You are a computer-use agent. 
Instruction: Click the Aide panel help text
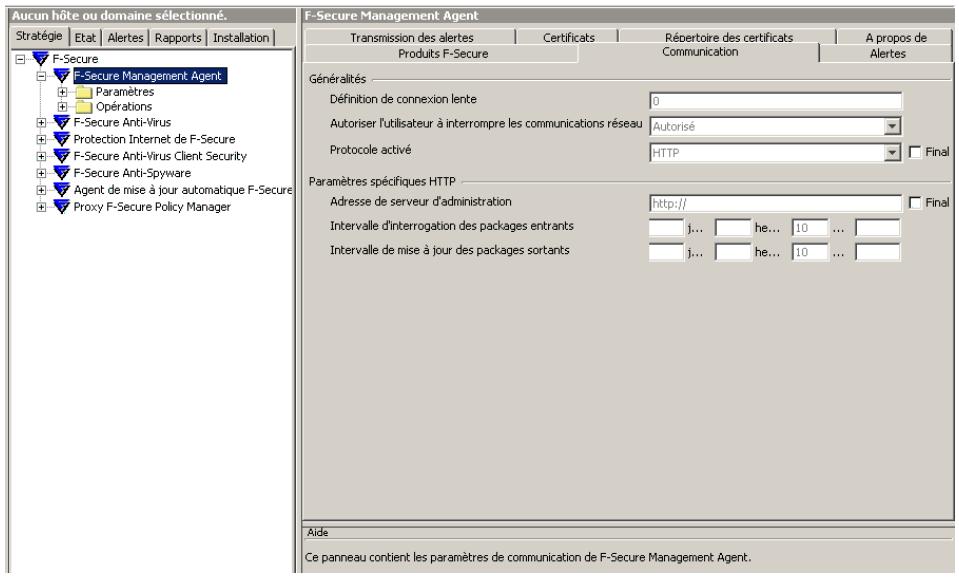(x=528, y=557)
